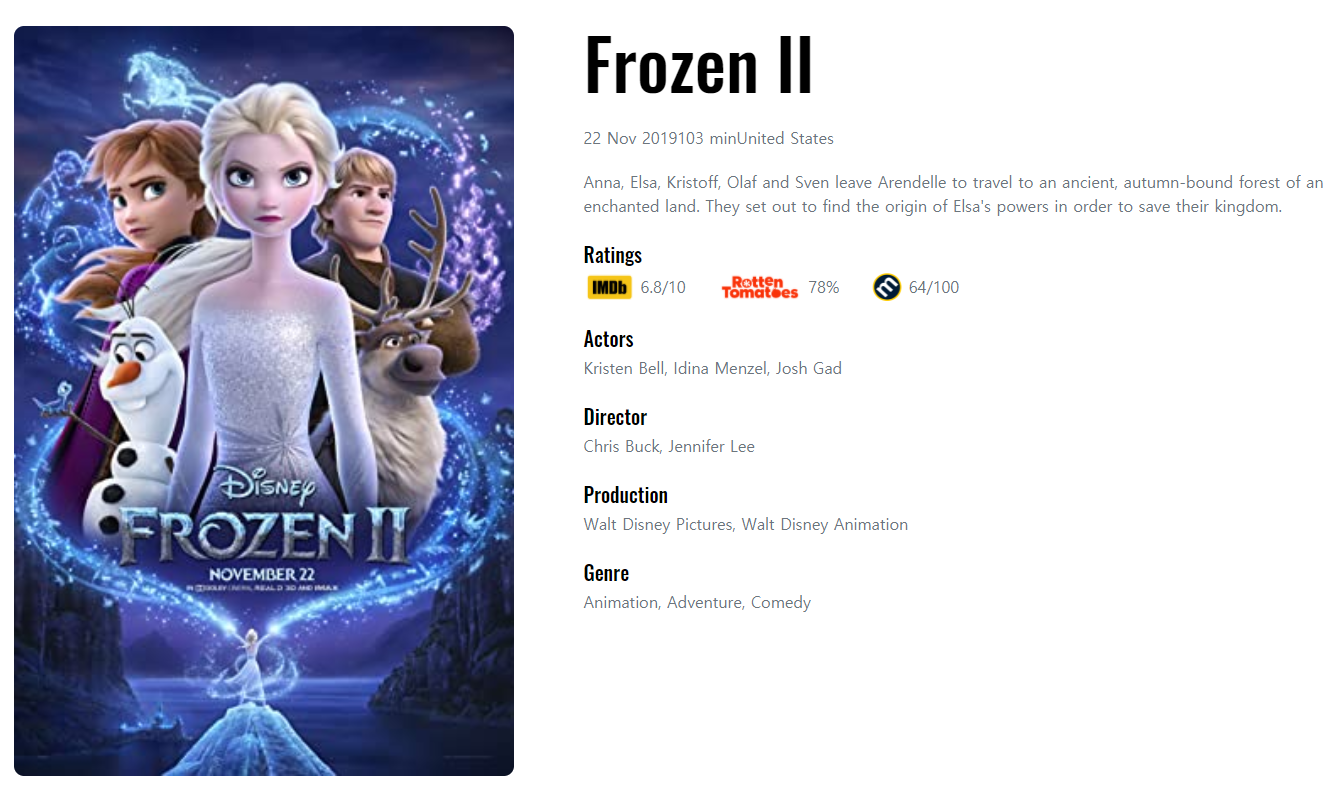Select the IMDb 6.8/10 rating text
This screenshot has width=1332, height=785.
pos(663,287)
